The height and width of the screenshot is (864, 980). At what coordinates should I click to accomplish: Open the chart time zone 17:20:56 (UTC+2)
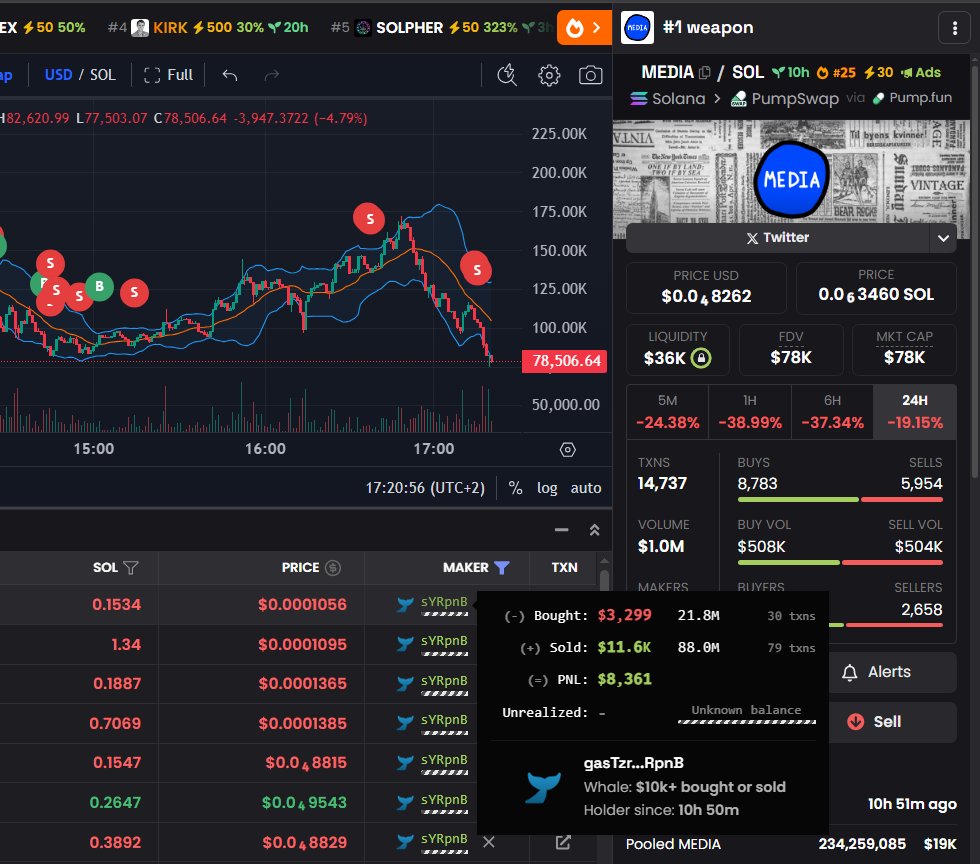point(425,488)
